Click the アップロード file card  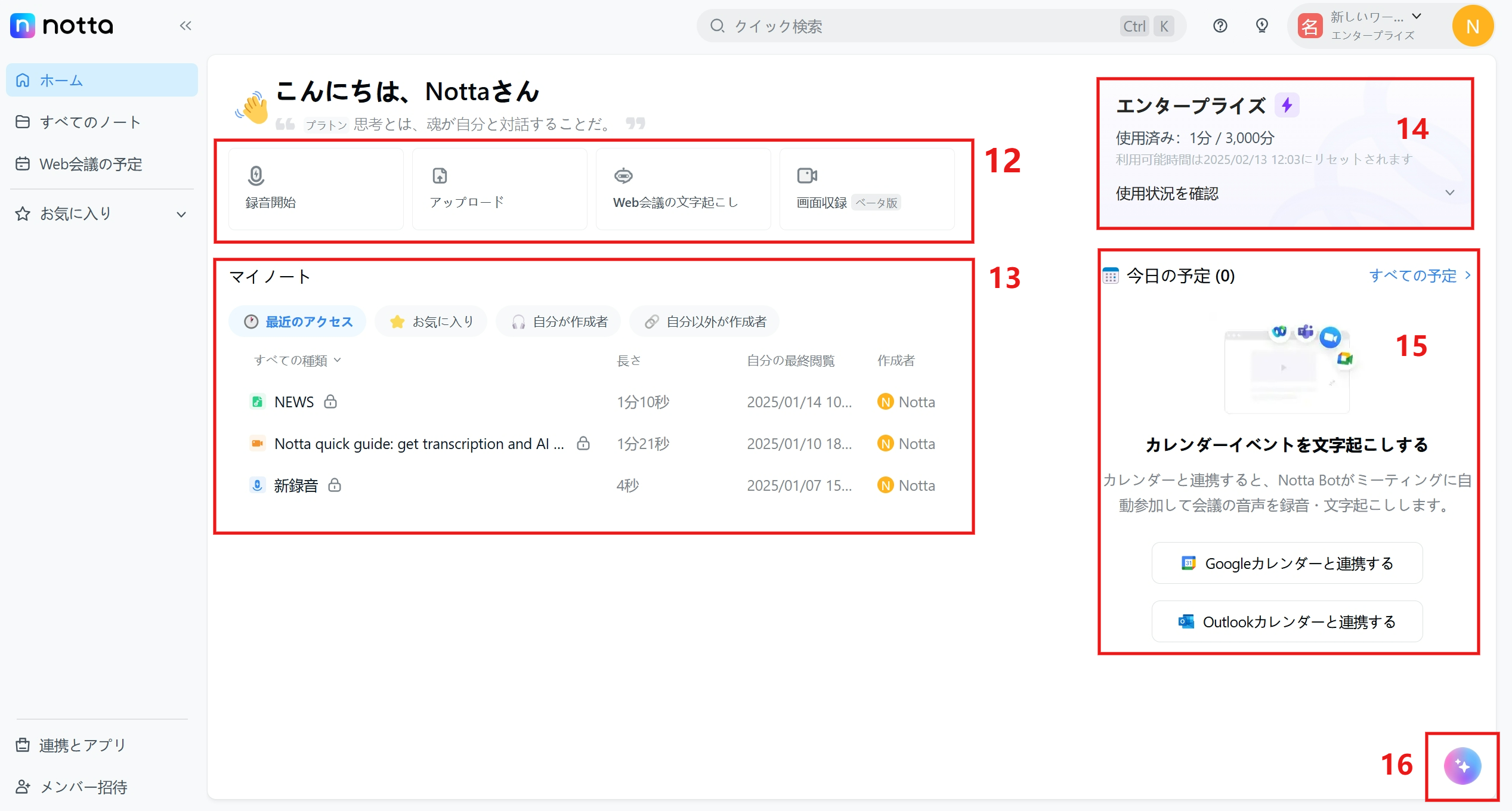[x=500, y=188]
